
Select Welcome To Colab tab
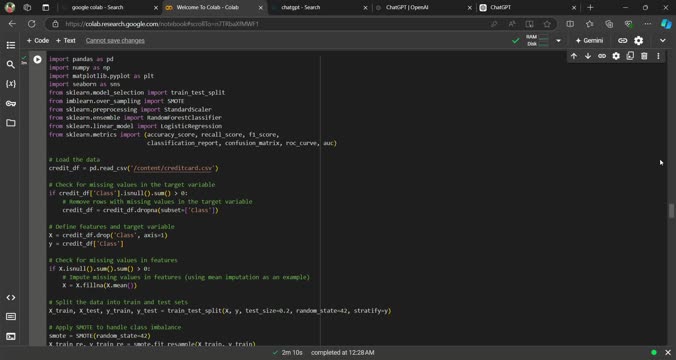tap(215, 7)
